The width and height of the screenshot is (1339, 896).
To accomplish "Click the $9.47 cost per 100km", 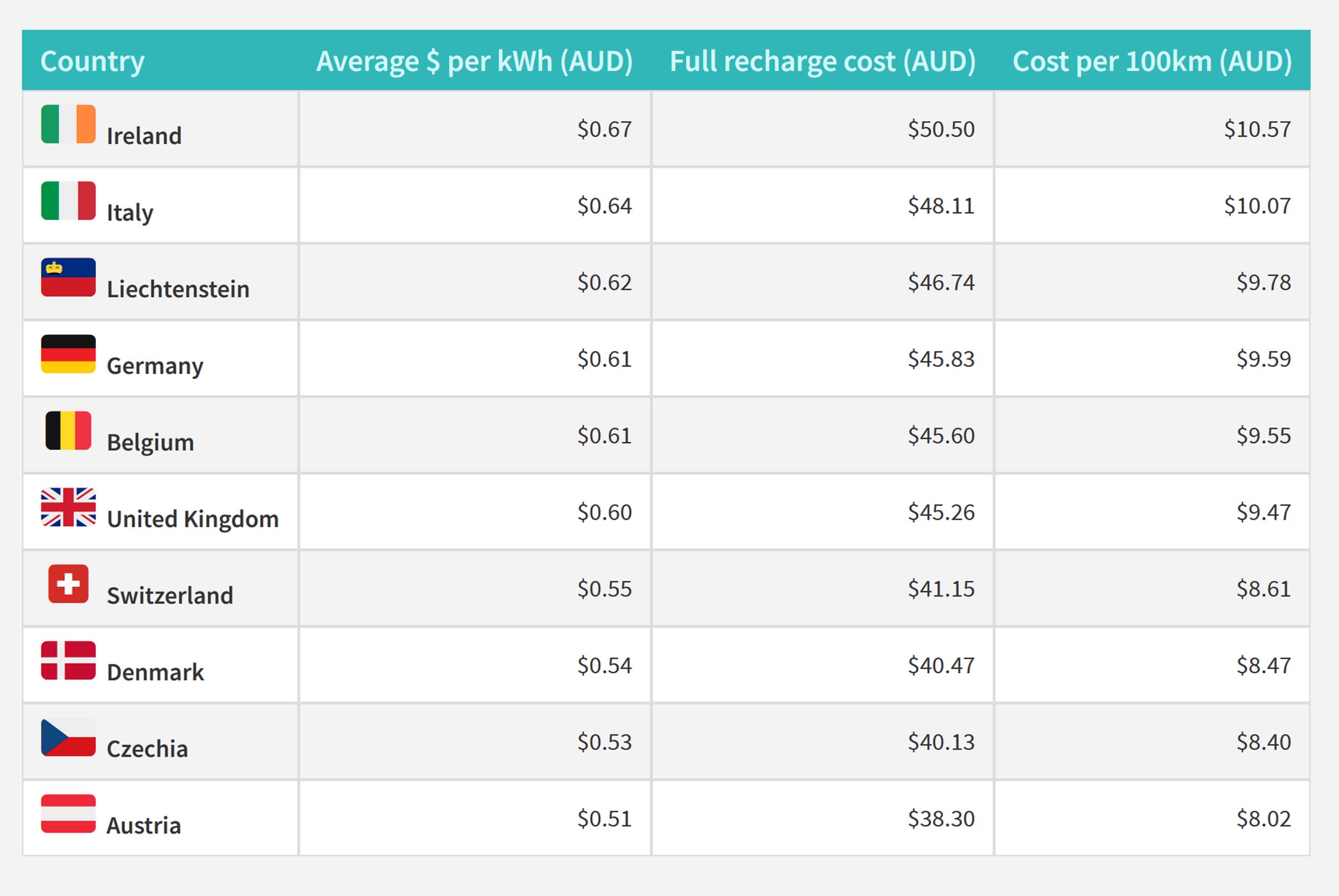I will pyautogui.click(x=1264, y=512).
